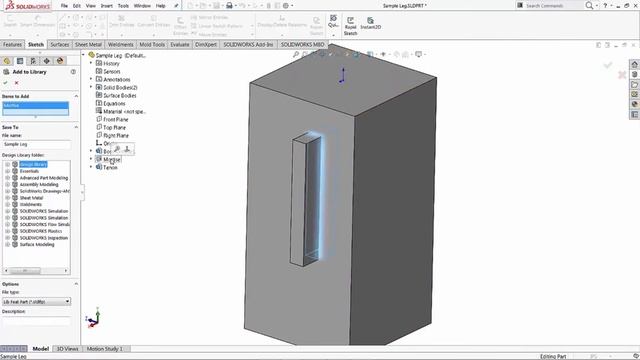640x360 pixels.
Task: Click the confirmation corner checkmark in viewport
Action: coord(608,65)
